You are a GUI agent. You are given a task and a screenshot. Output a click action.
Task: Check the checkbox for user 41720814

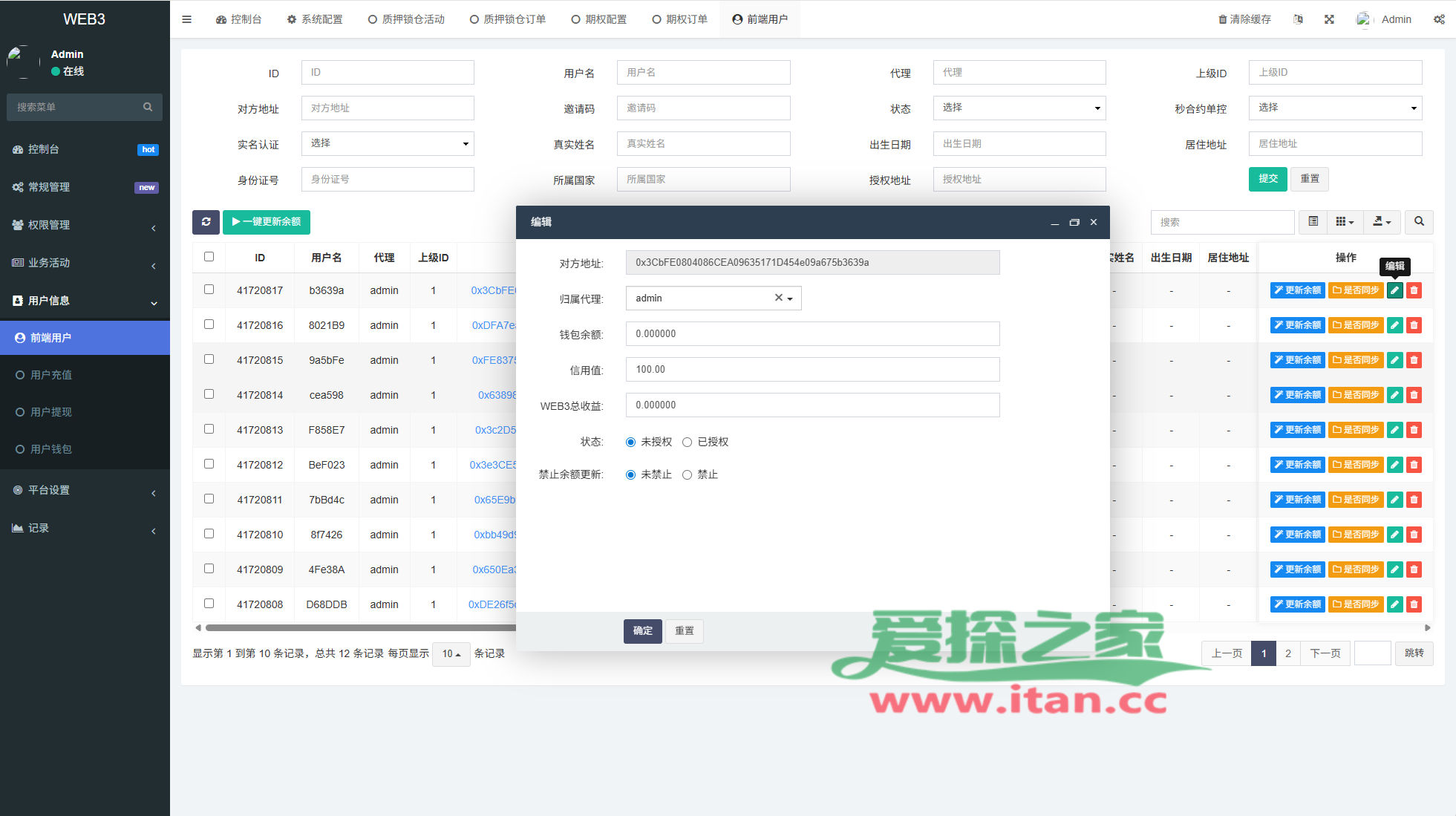coord(209,394)
